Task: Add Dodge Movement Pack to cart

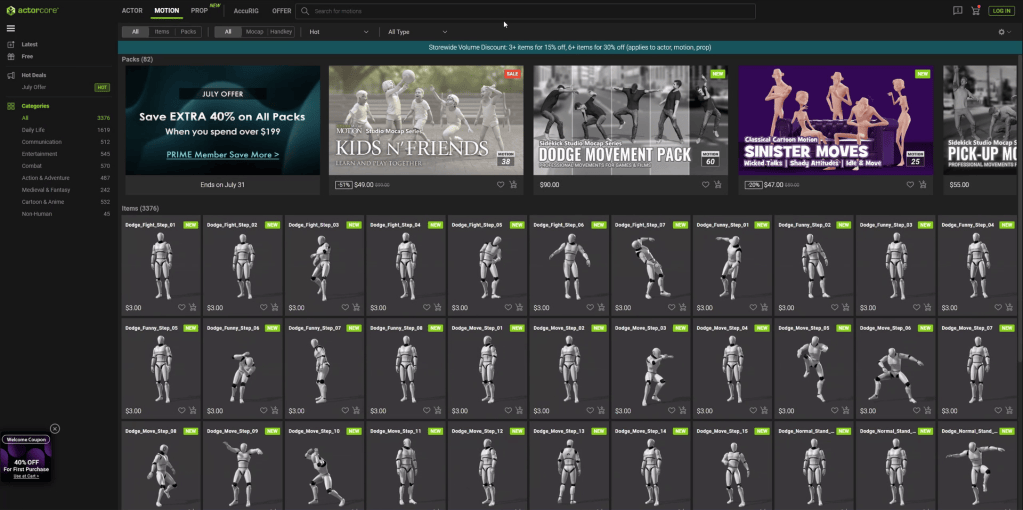Action: (x=718, y=185)
